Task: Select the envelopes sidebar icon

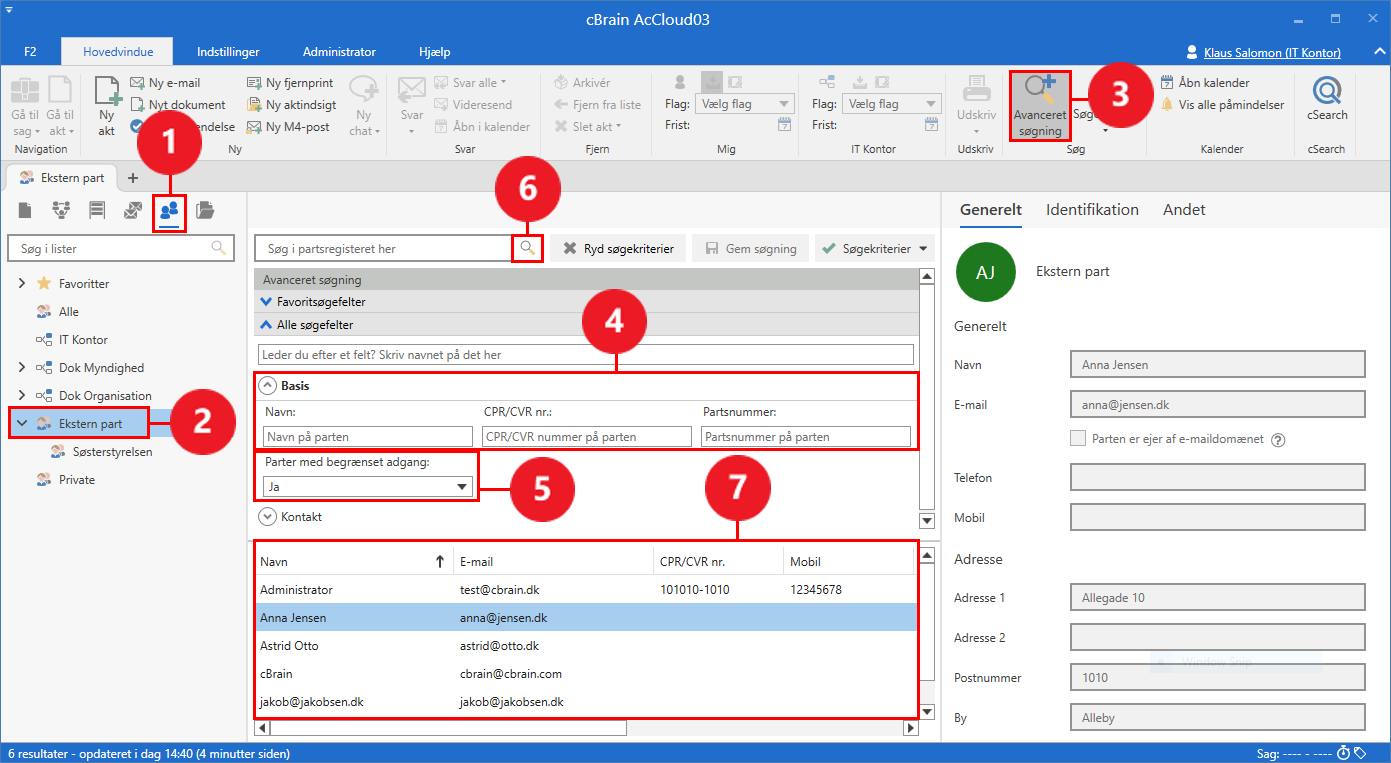Action: (133, 210)
